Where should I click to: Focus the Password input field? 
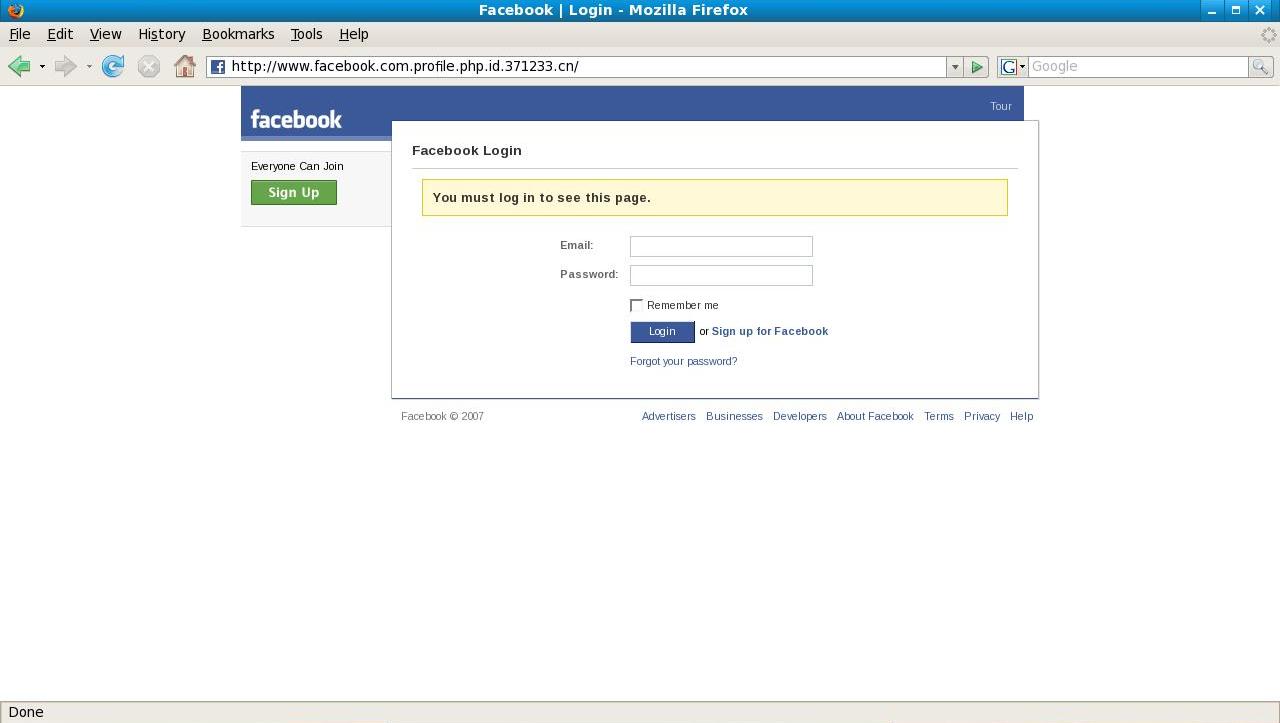(x=721, y=275)
